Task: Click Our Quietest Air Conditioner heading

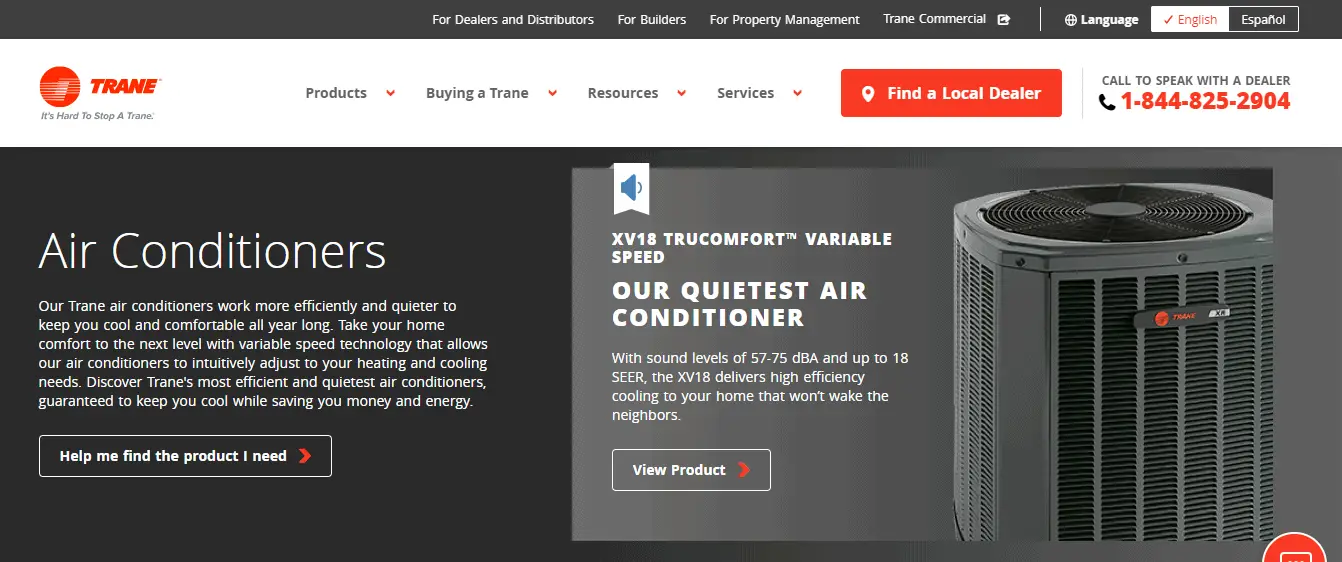Action: tap(740, 304)
